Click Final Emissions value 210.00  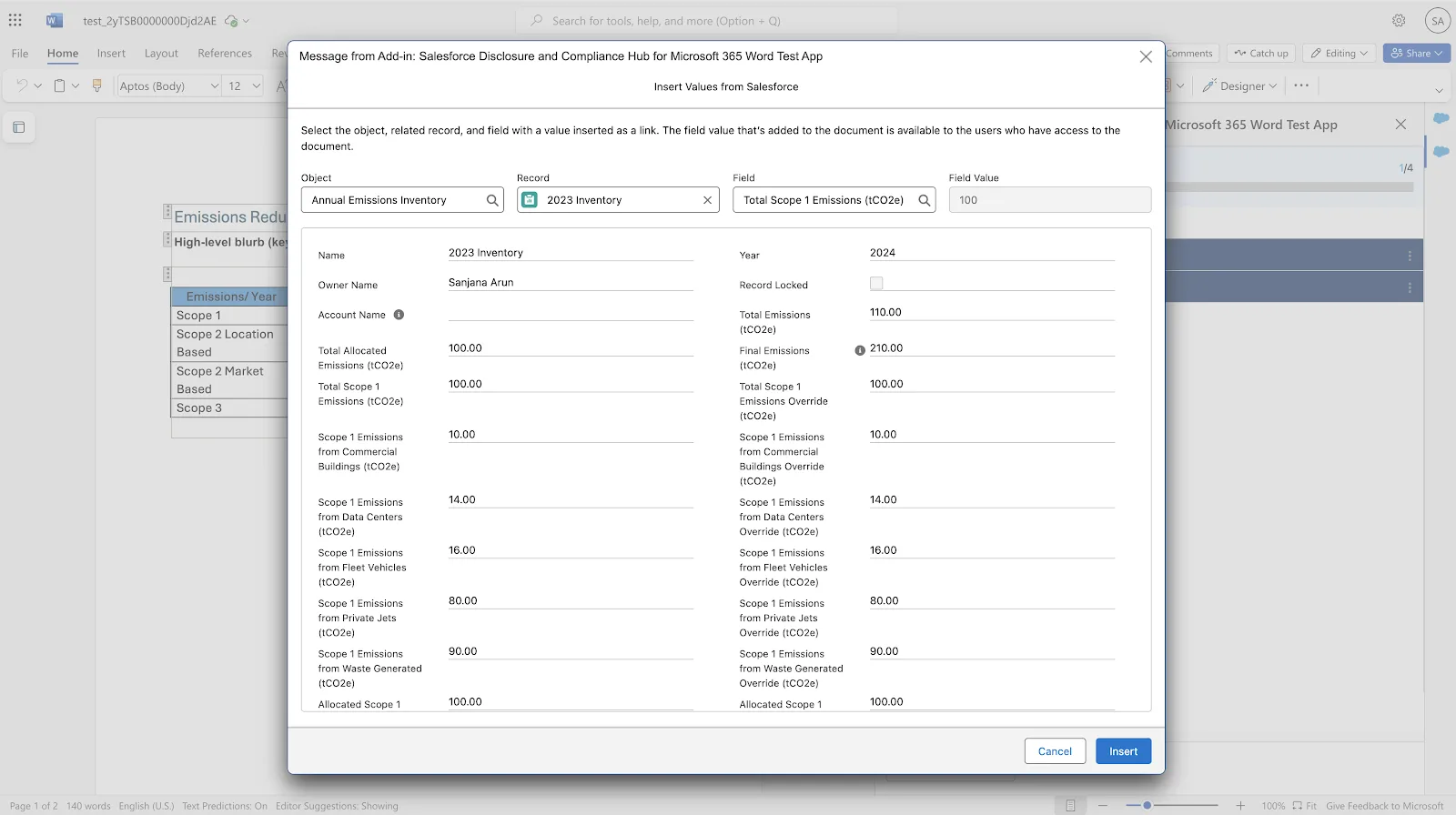point(886,348)
